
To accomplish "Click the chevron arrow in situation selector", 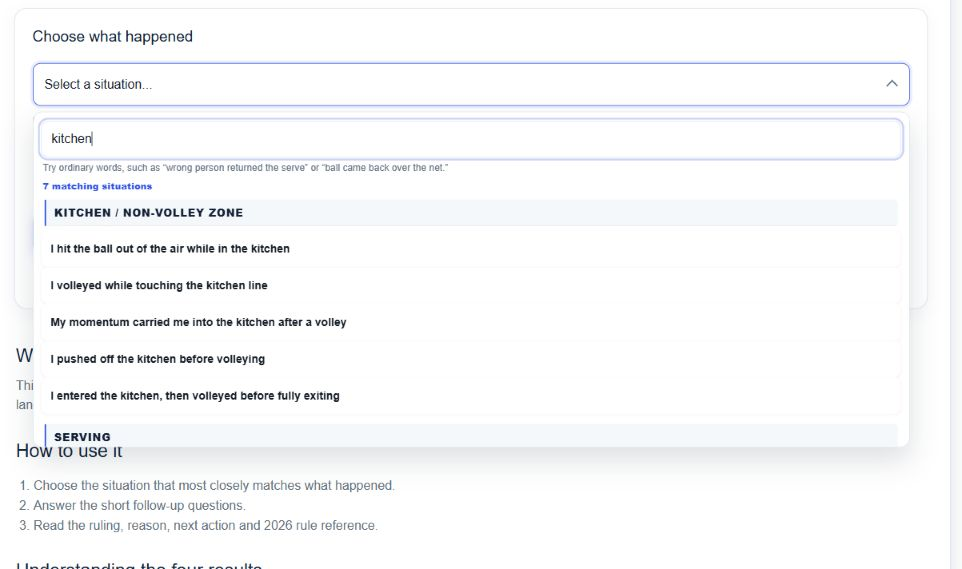I will coord(891,83).
